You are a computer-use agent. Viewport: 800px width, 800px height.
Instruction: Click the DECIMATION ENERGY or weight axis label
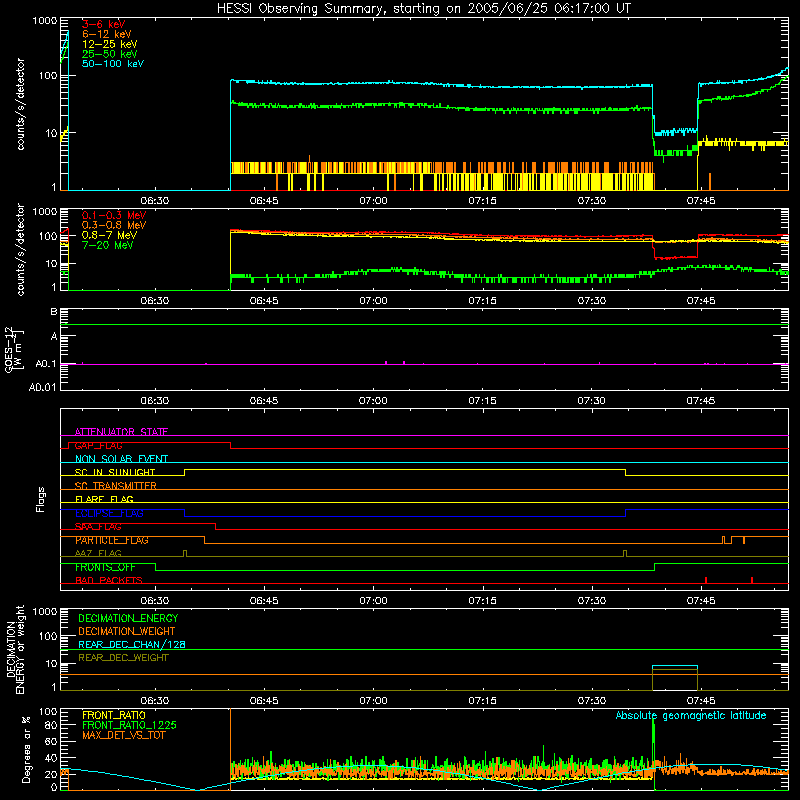pyautogui.click(x=15, y=650)
